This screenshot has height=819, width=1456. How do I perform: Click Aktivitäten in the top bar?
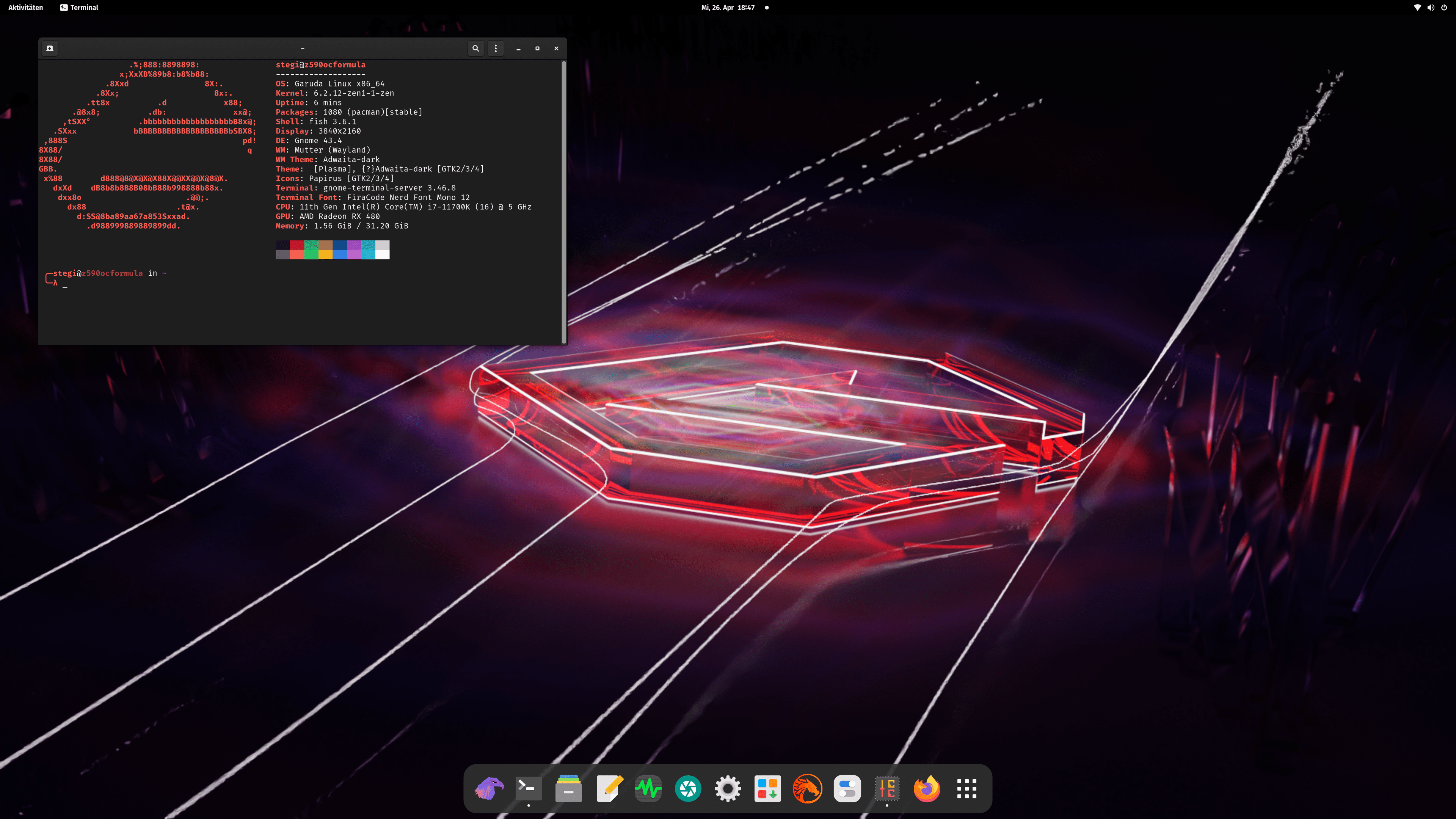pos(25,7)
